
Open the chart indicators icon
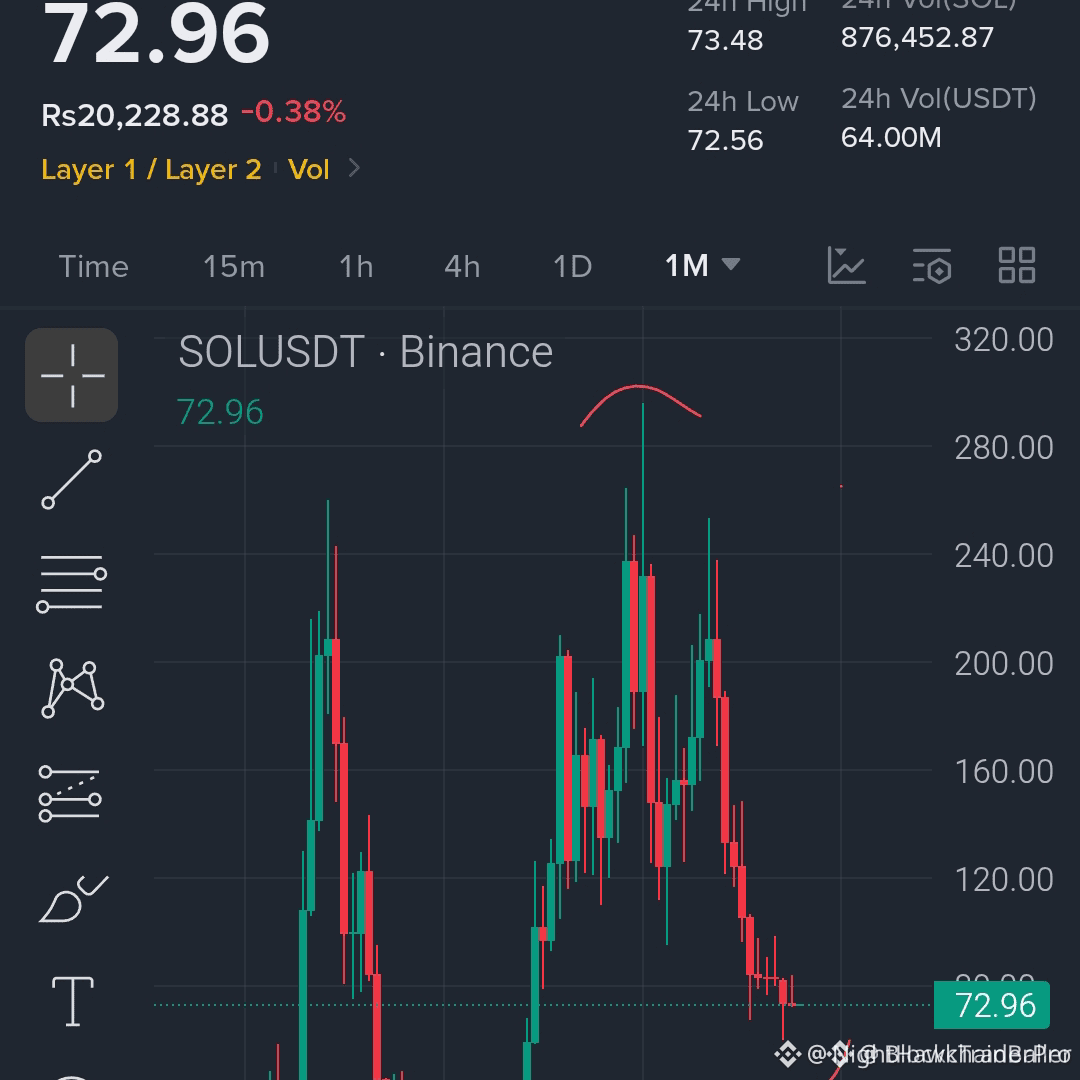846,266
